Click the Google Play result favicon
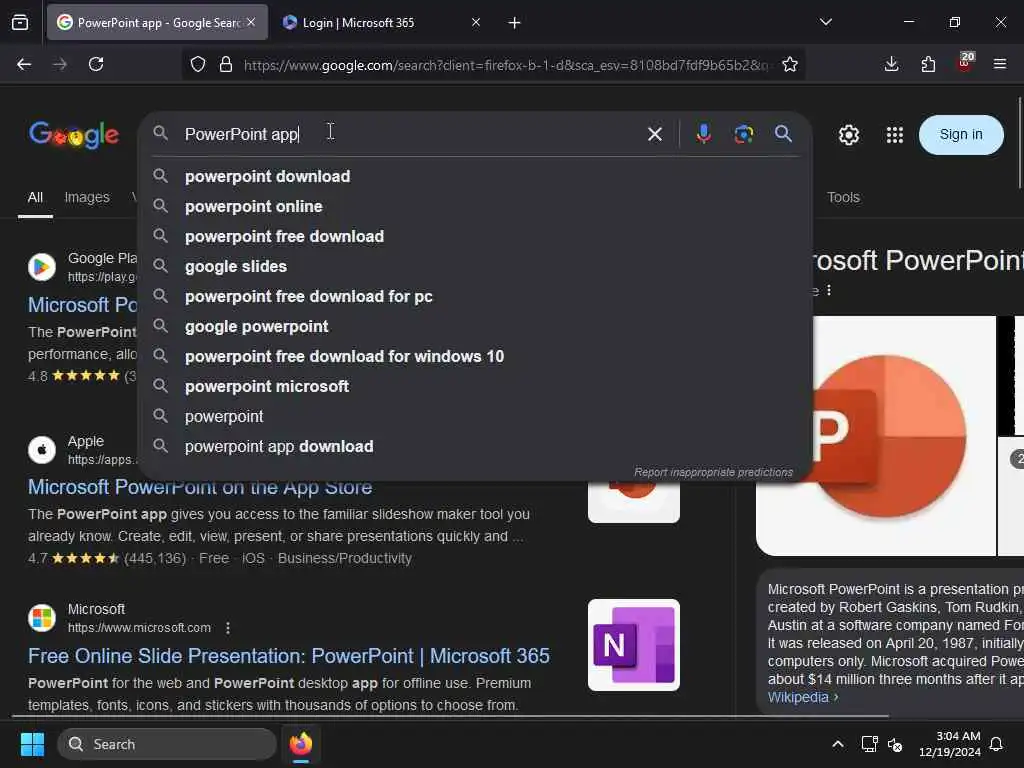Screen dimensions: 1024x768 [x=42, y=267]
